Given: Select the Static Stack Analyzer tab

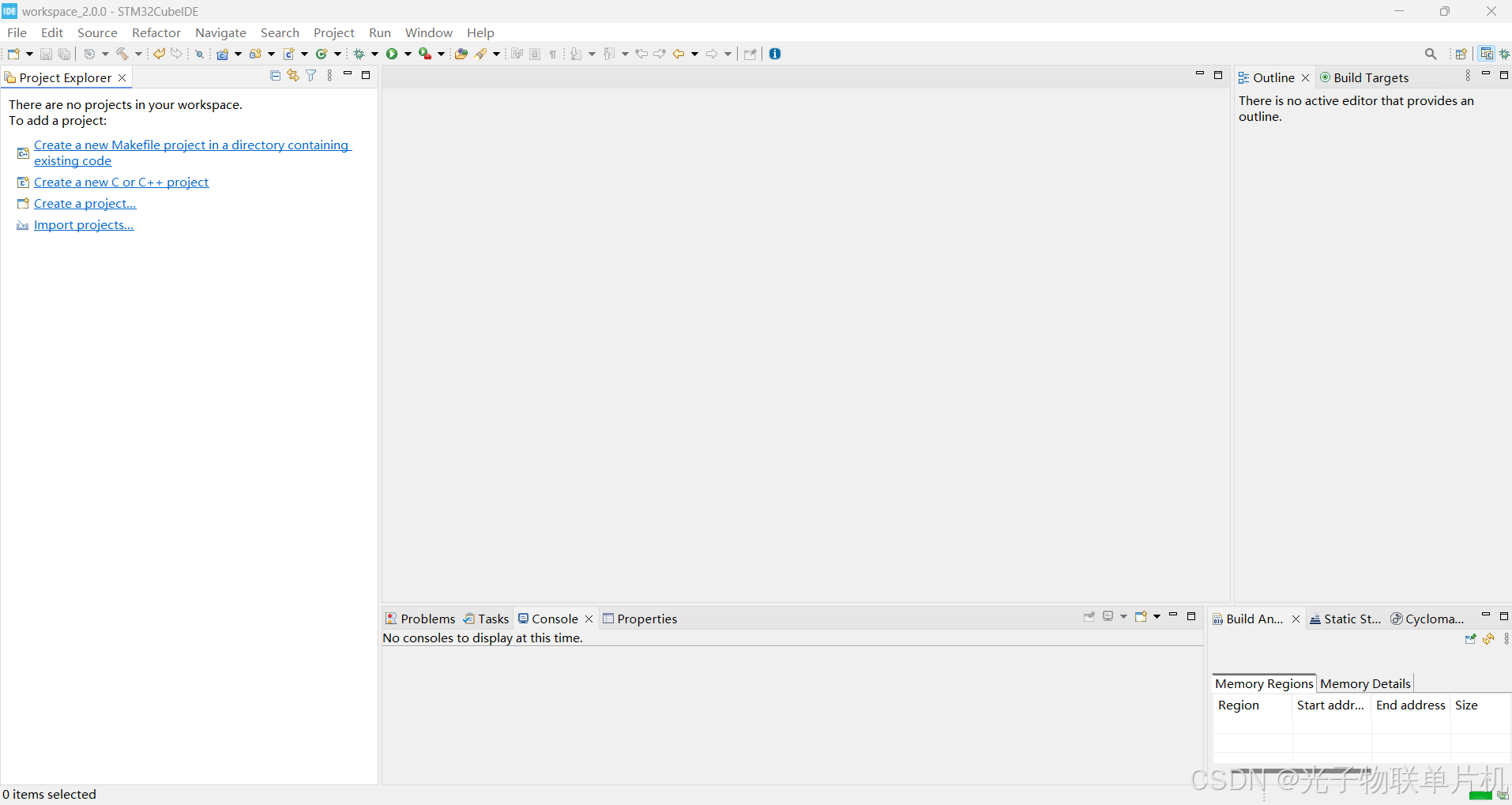Looking at the screenshot, I should coord(1345,619).
